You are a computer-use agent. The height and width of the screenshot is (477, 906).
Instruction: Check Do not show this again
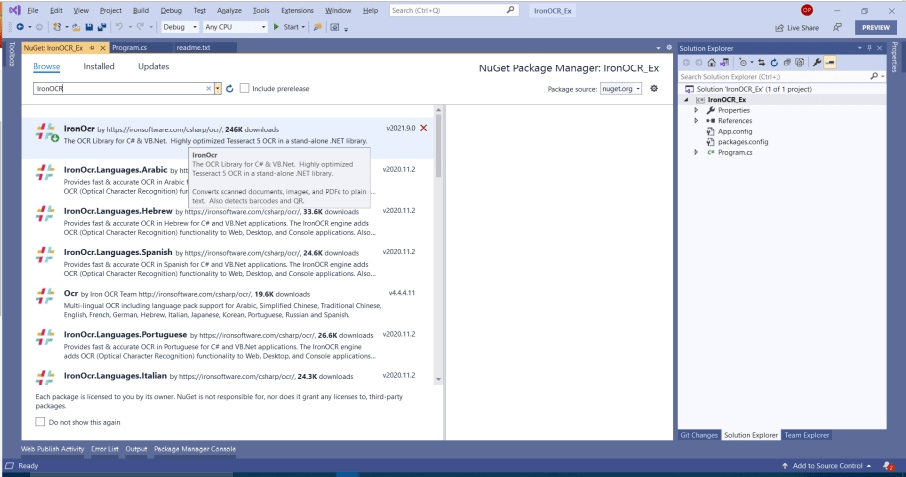click(x=40, y=422)
